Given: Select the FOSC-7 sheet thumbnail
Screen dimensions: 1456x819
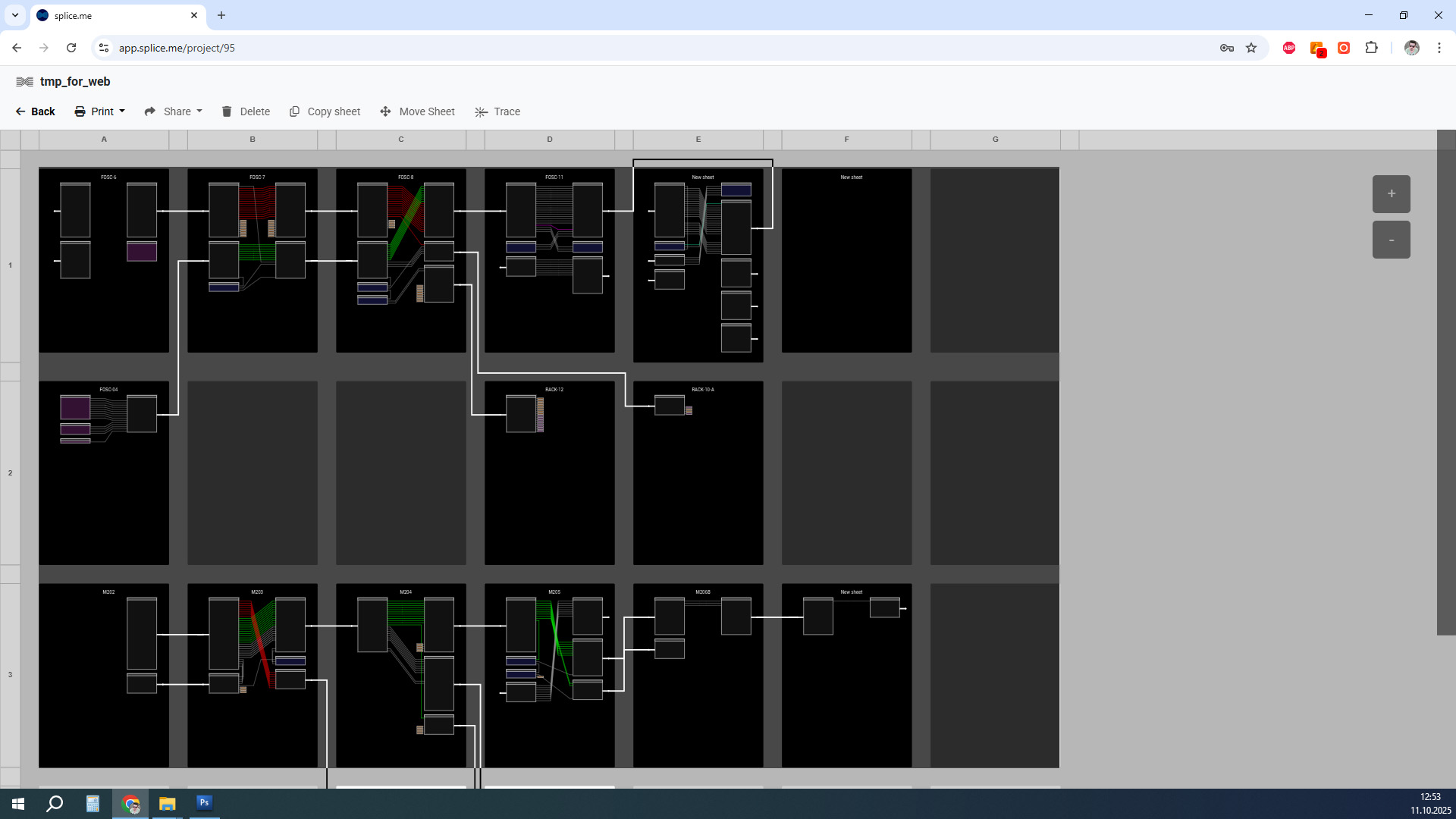Looking at the screenshot, I should tap(253, 260).
